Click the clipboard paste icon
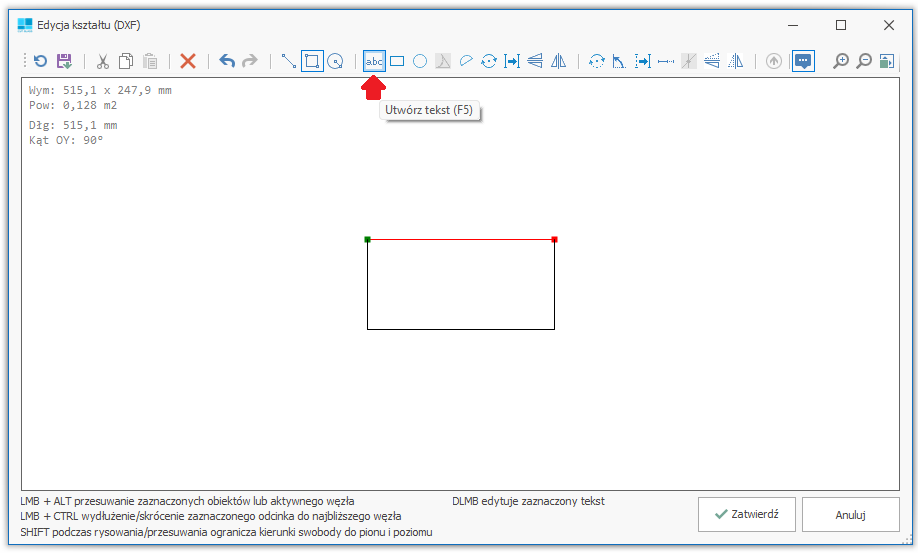Viewport: 918px width, 553px height. coord(150,61)
